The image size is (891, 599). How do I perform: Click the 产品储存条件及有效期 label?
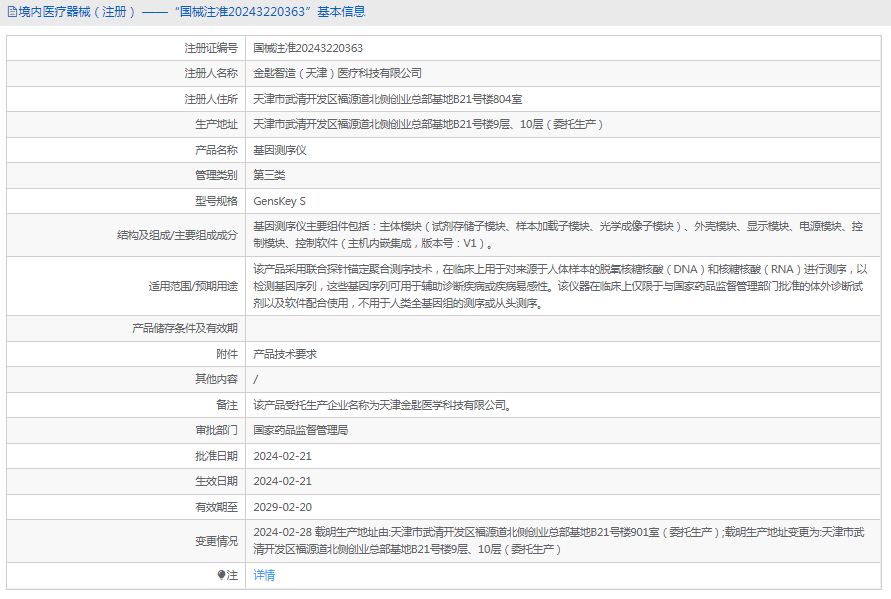(x=185, y=328)
